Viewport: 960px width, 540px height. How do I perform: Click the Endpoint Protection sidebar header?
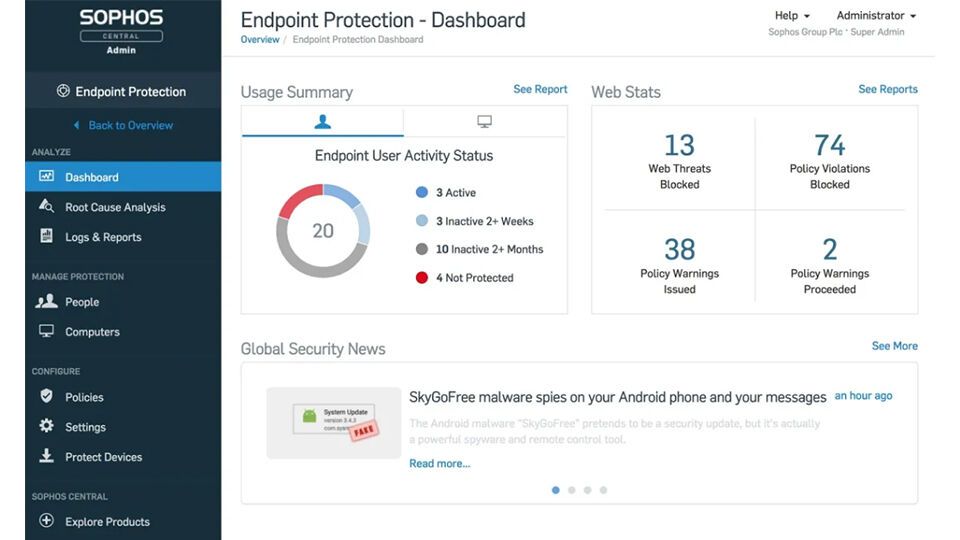pyautogui.click(x=123, y=91)
